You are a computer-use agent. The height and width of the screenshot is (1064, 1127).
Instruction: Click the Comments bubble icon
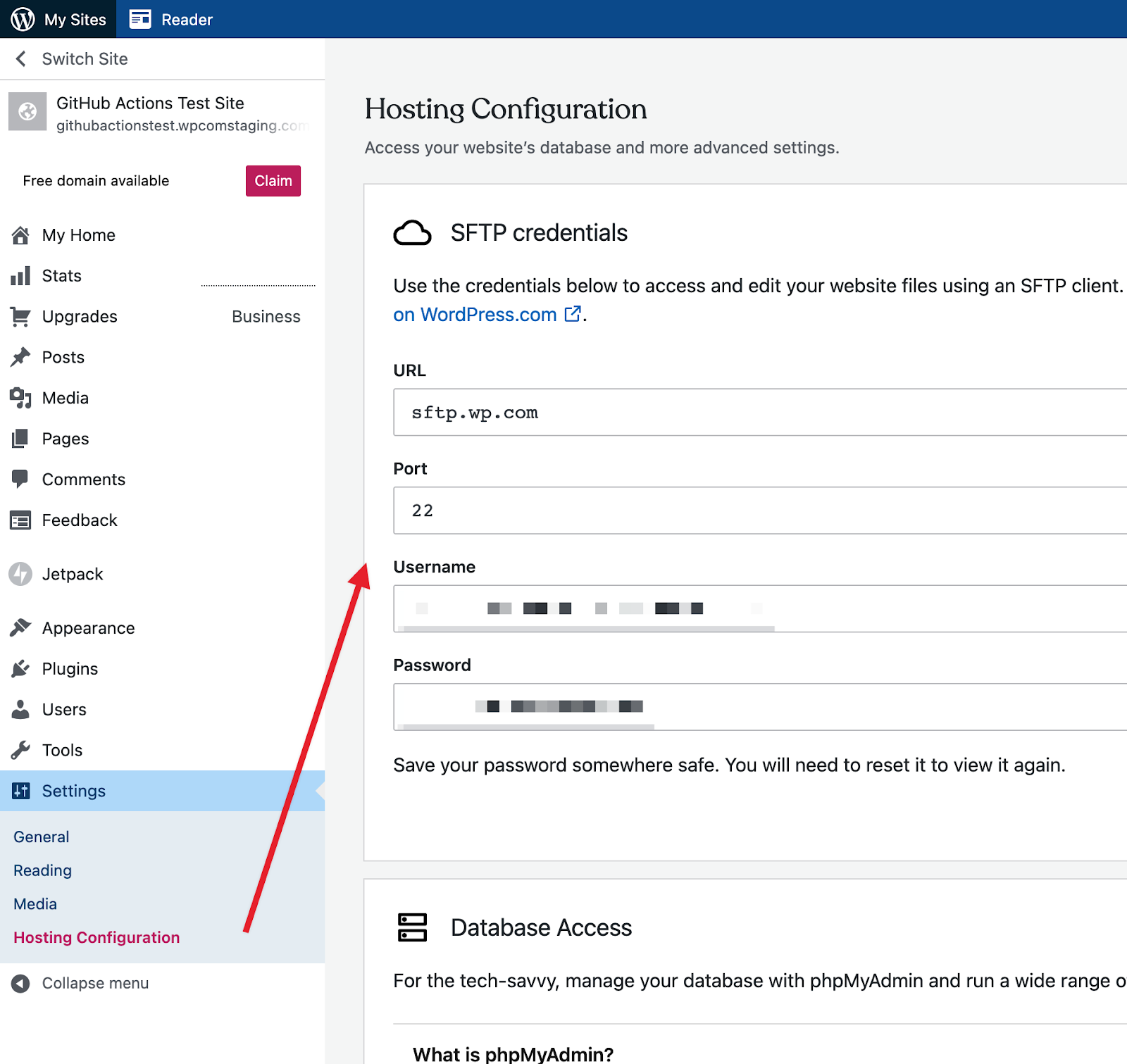[20, 480]
